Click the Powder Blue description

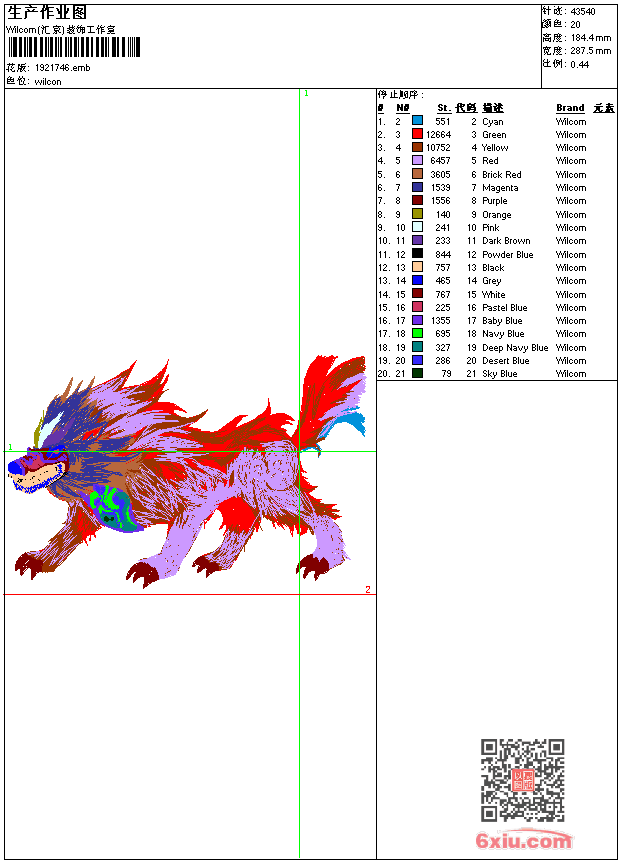point(508,254)
